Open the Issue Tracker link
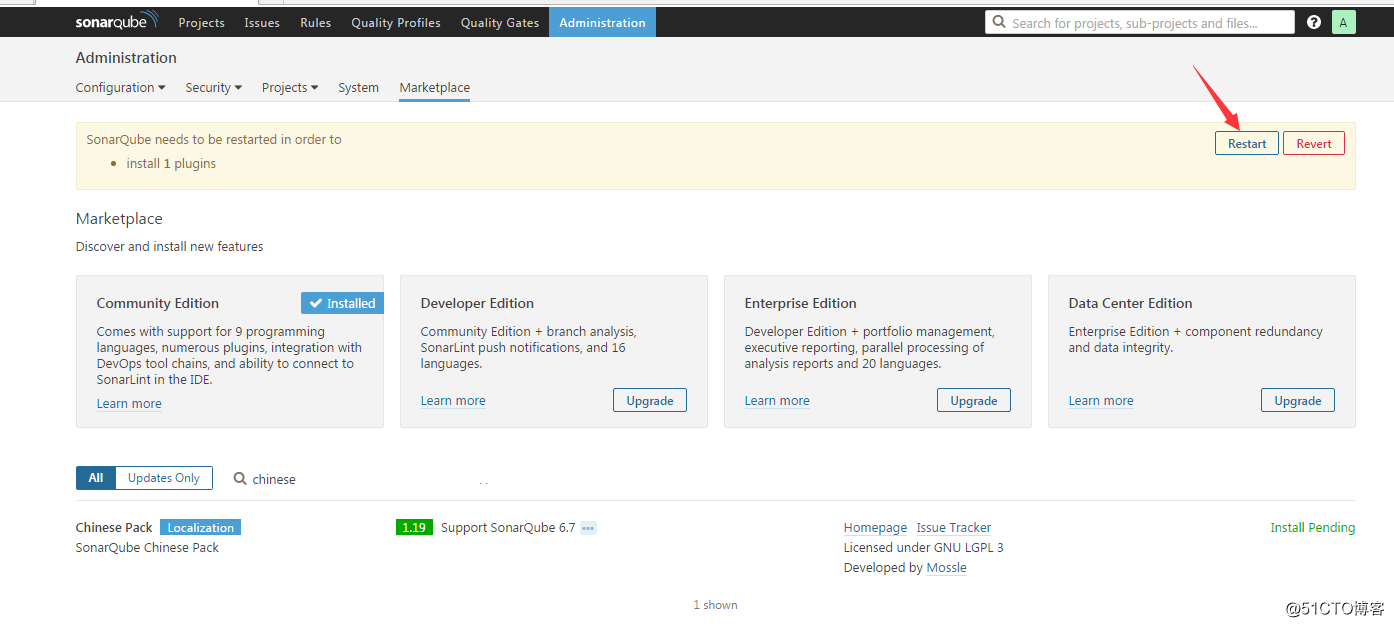Screen dimensions: 1394x627 tap(954, 528)
